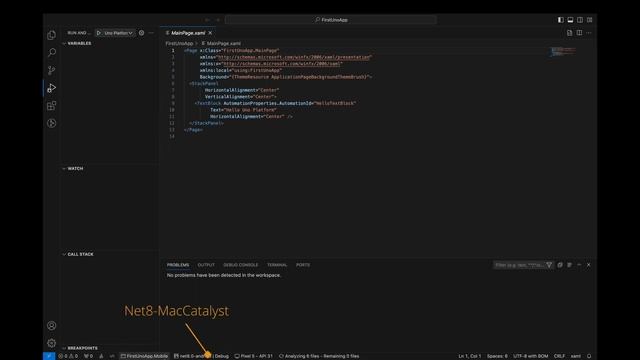
Task: Open editor more actions ellipsis
Action: (x=589, y=33)
